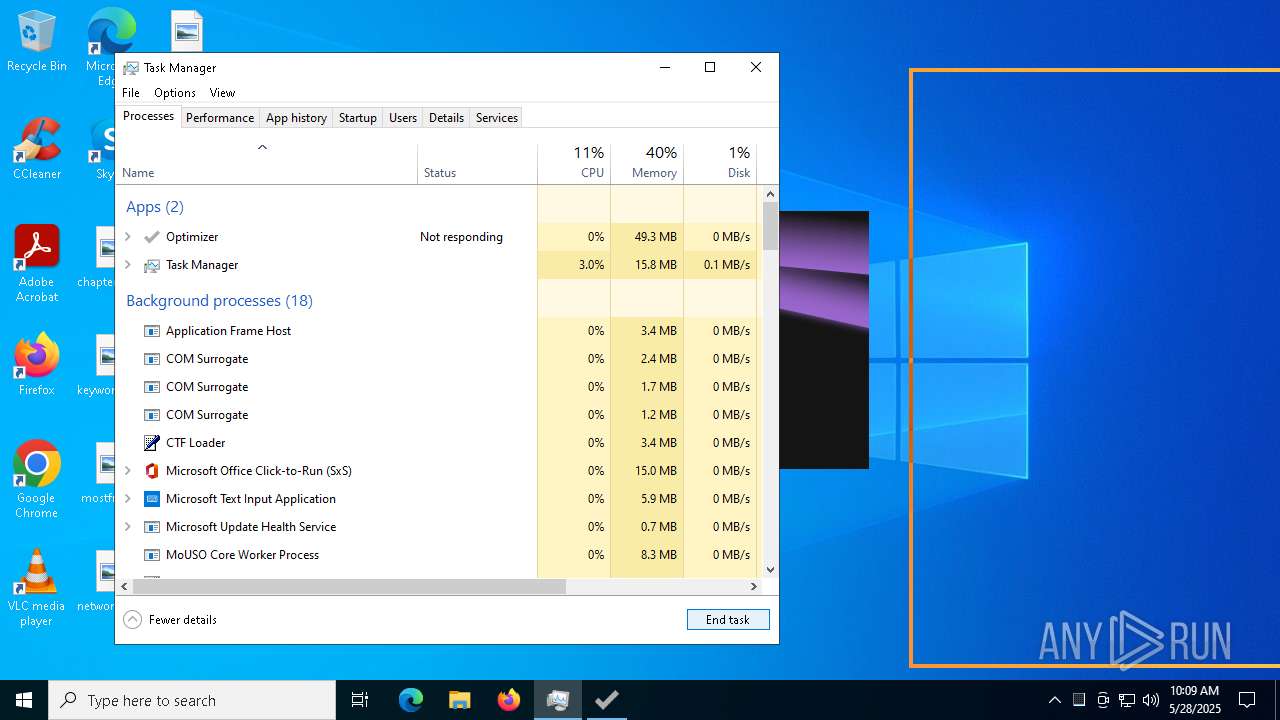Expand the Task Manager process group
1280x720 pixels.
[x=128, y=265]
